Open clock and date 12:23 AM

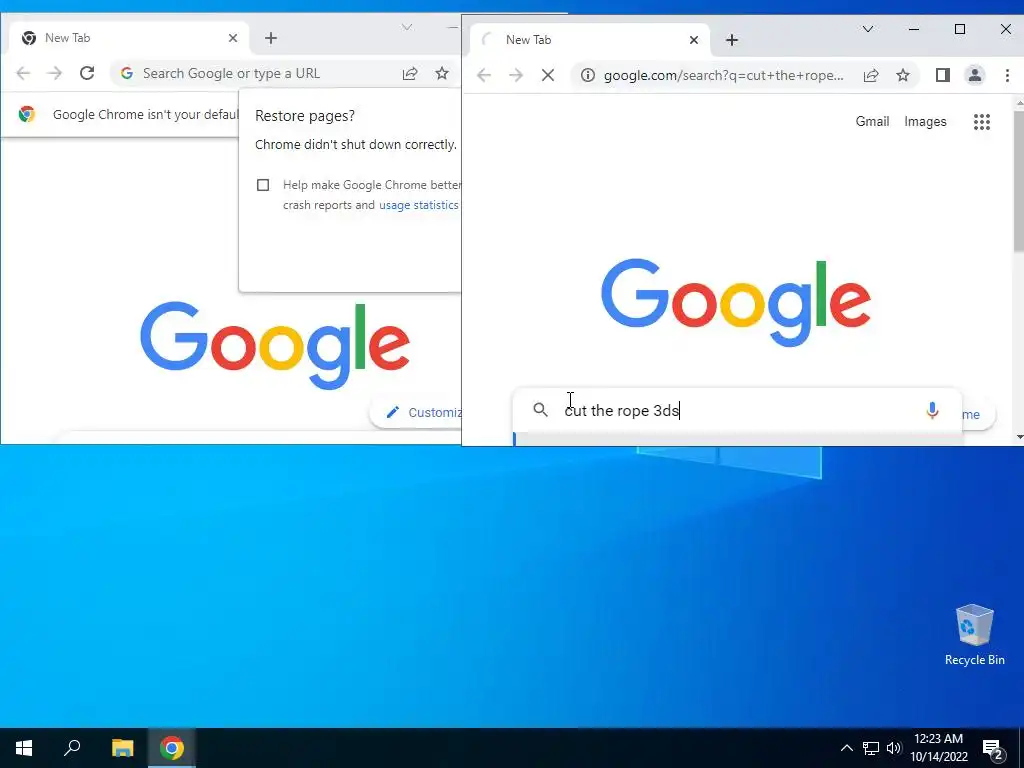pos(938,748)
